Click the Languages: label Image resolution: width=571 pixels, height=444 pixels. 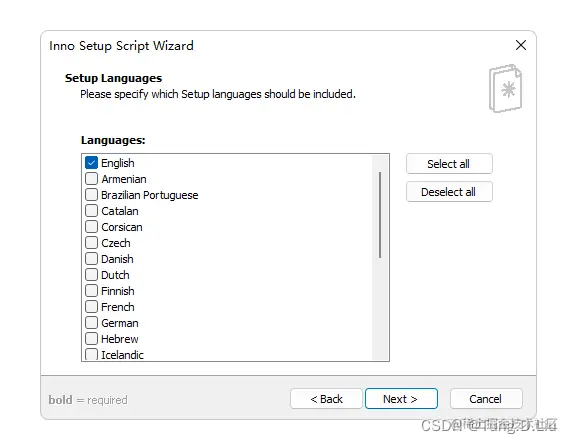pyautogui.click(x=113, y=140)
